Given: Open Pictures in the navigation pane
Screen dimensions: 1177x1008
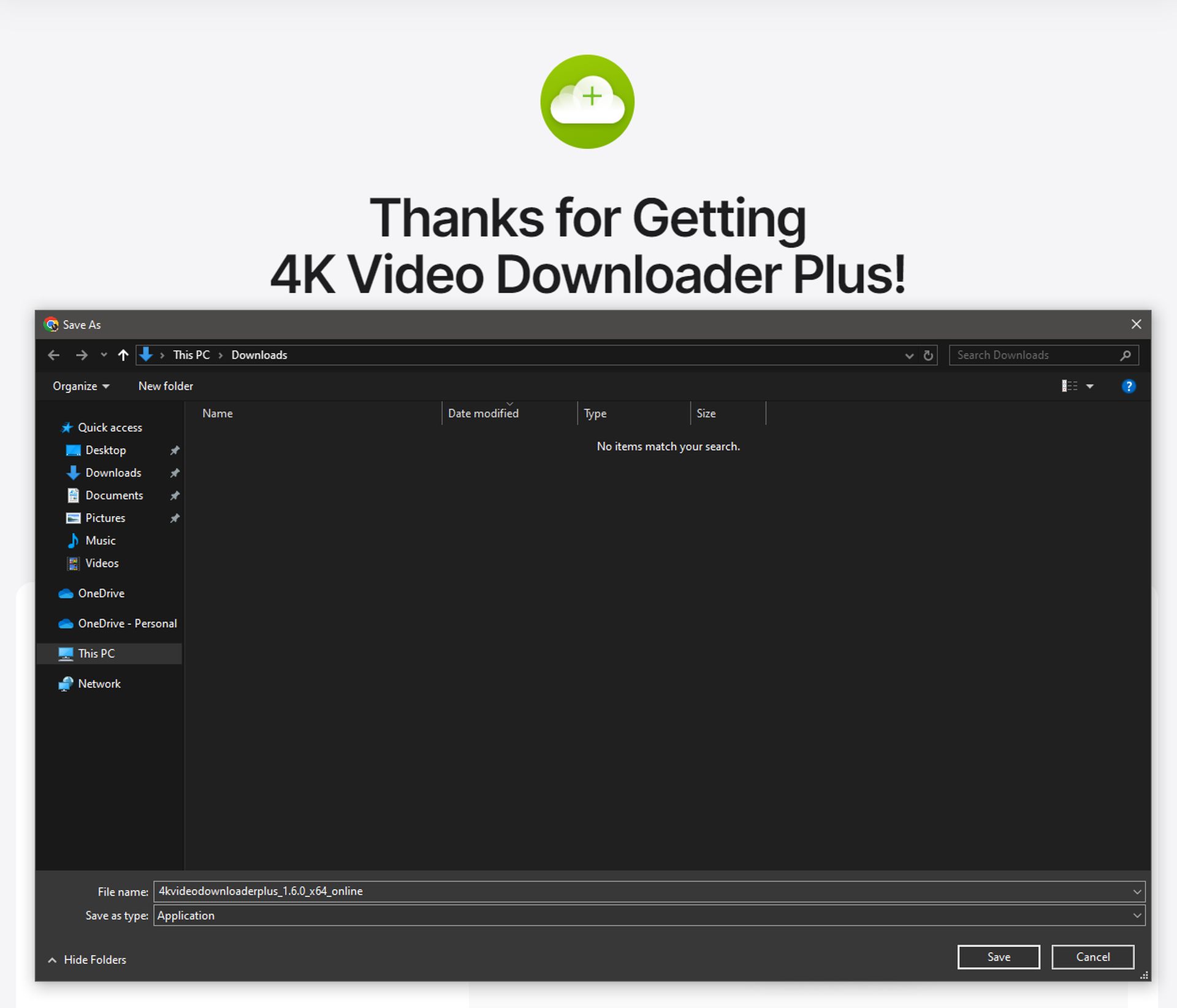Looking at the screenshot, I should (x=105, y=518).
